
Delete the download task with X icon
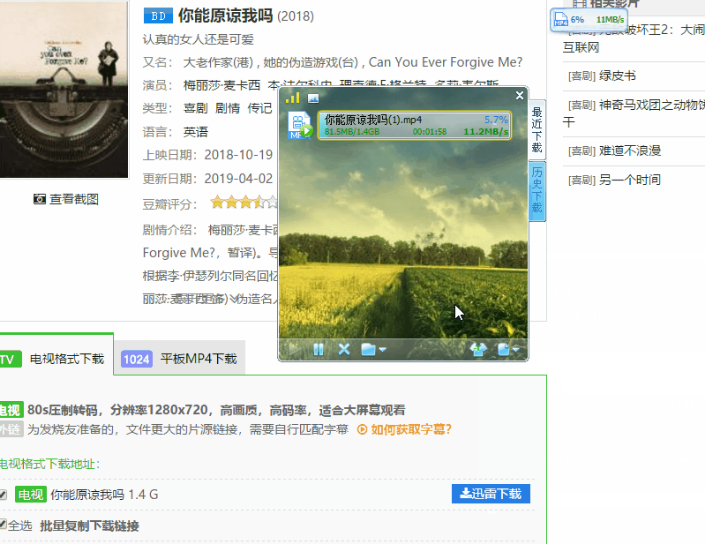pyautogui.click(x=344, y=349)
